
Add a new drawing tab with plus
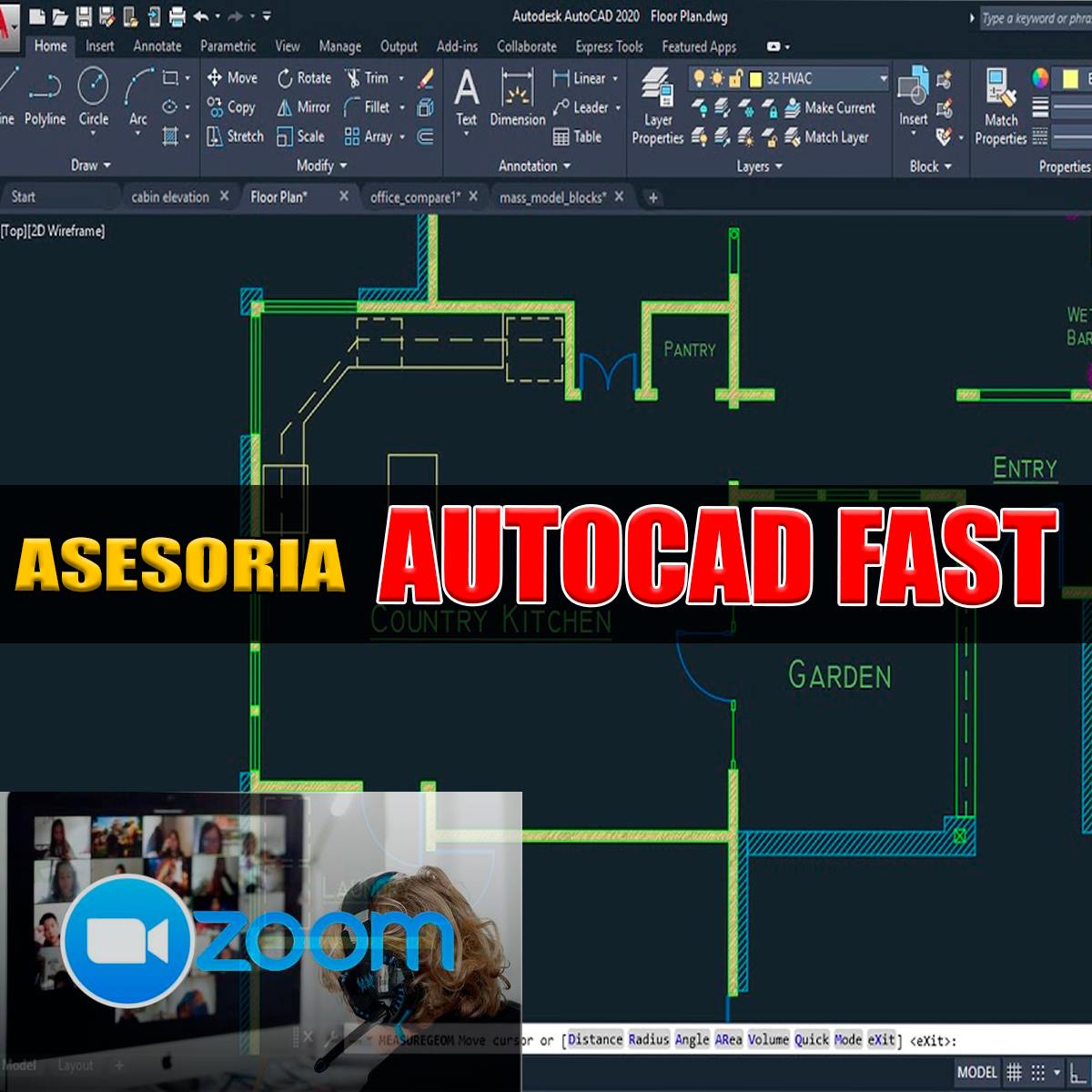pyautogui.click(x=652, y=197)
